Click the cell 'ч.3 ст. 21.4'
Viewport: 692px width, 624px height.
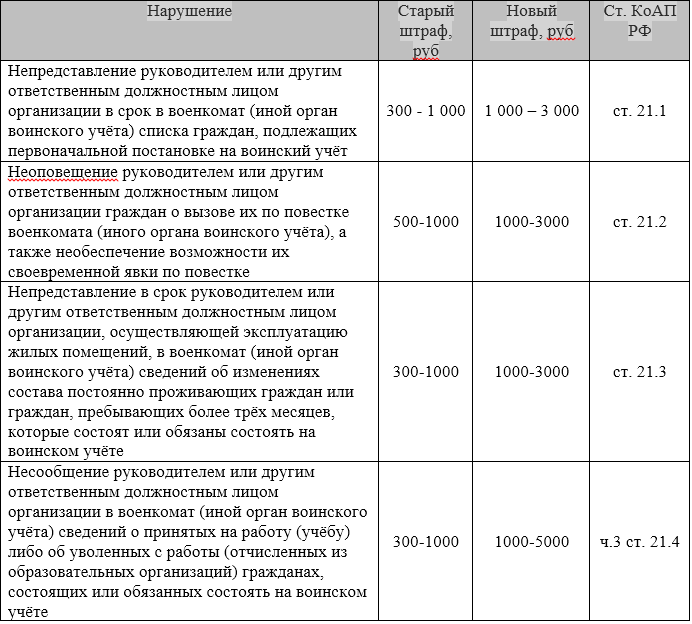[639, 541]
